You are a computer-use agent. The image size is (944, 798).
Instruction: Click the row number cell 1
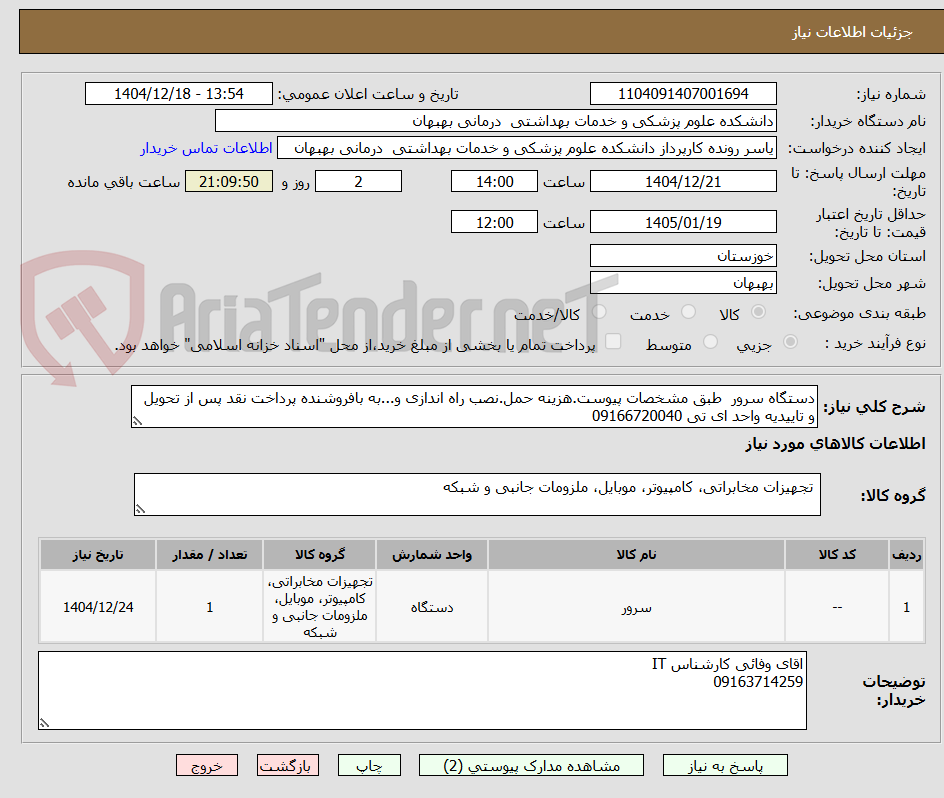tap(907, 607)
